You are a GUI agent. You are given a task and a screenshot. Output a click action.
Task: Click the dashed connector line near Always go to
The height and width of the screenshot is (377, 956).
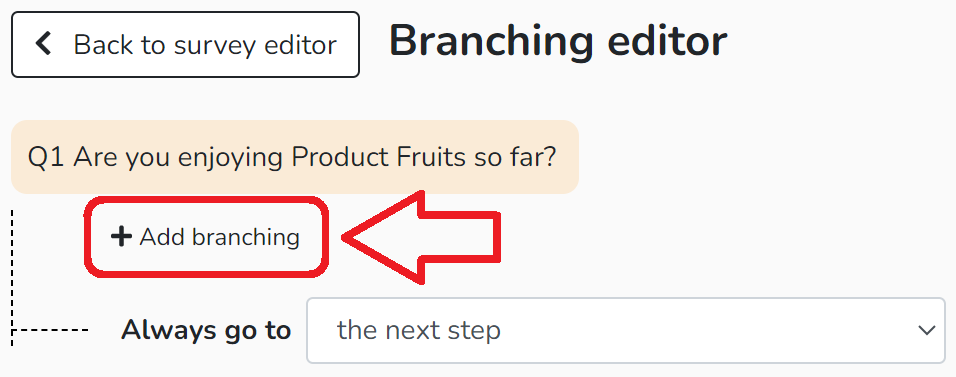pos(50,330)
